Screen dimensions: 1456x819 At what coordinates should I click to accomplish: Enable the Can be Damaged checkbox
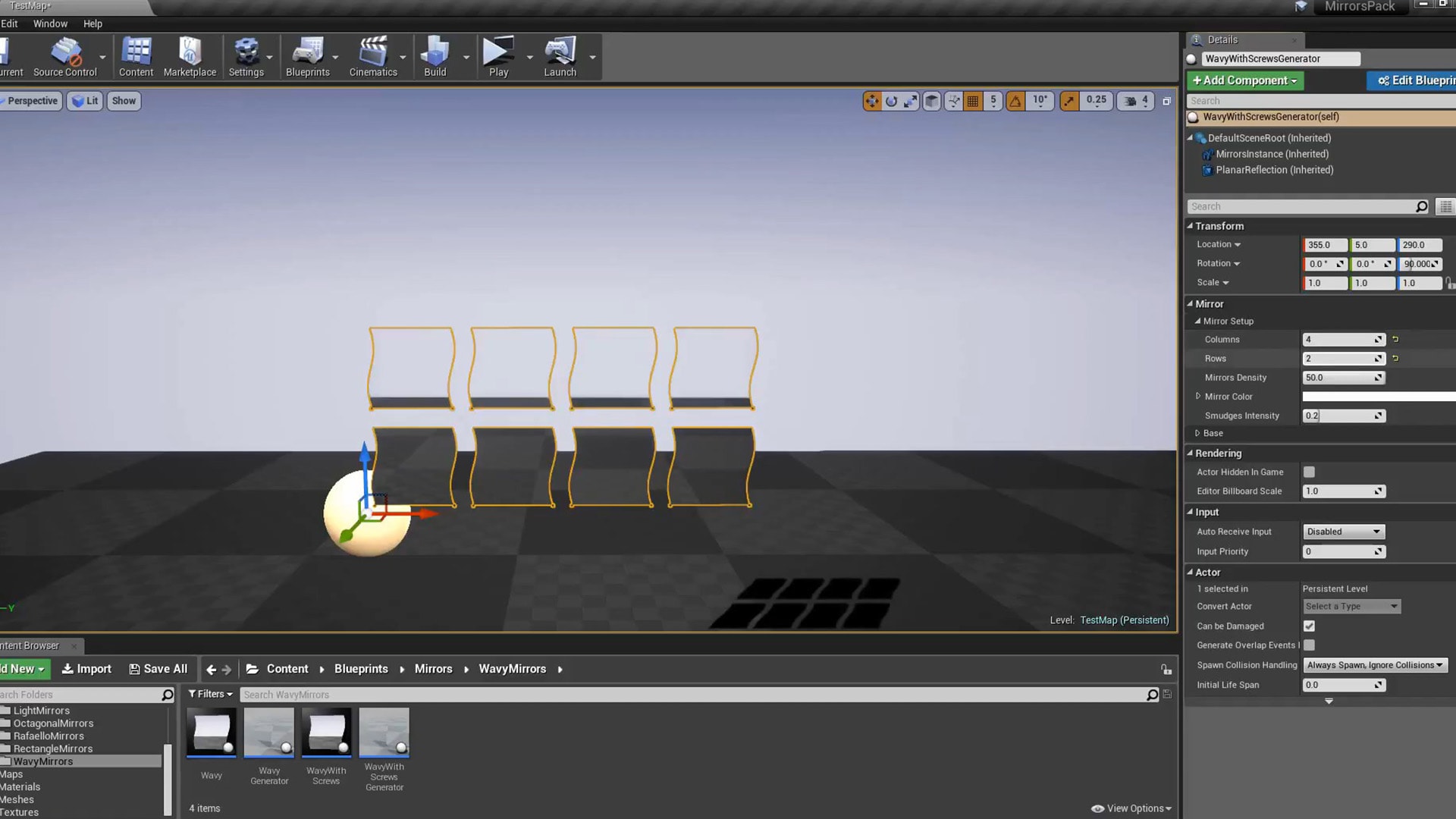[1308, 626]
